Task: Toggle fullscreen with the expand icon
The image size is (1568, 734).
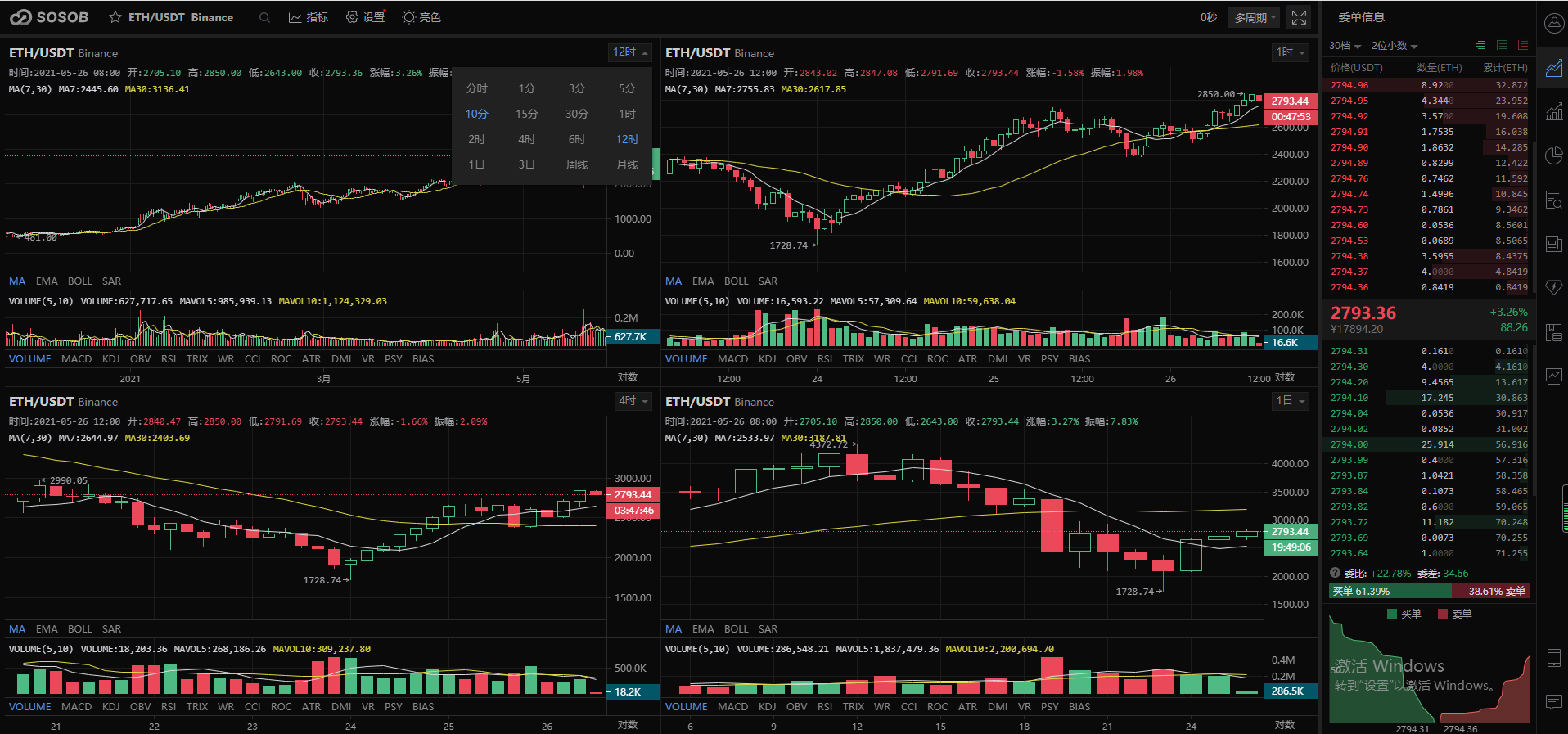Action: click(x=1299, y=17)
